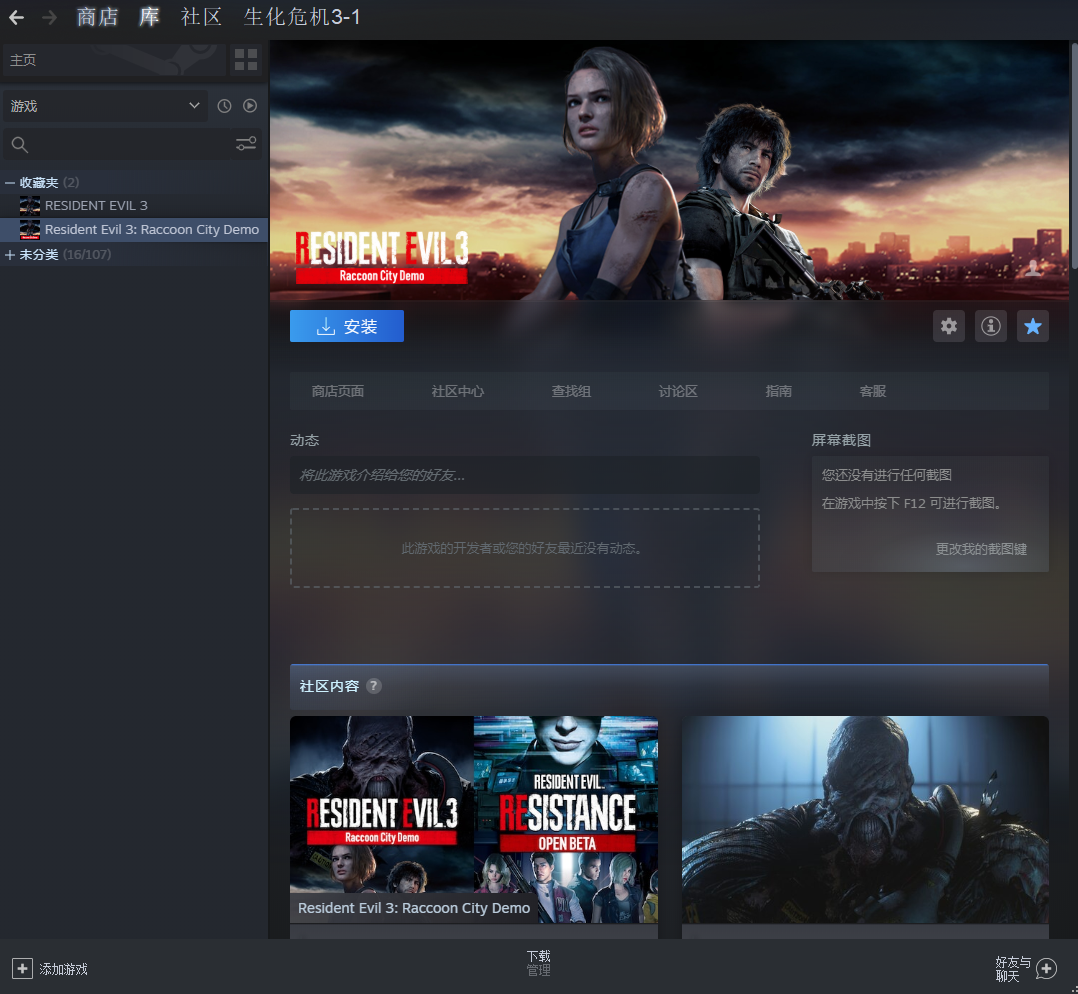Collapse the 收藏夹 category
This screenshot has width=1078, height=994.
10,182
